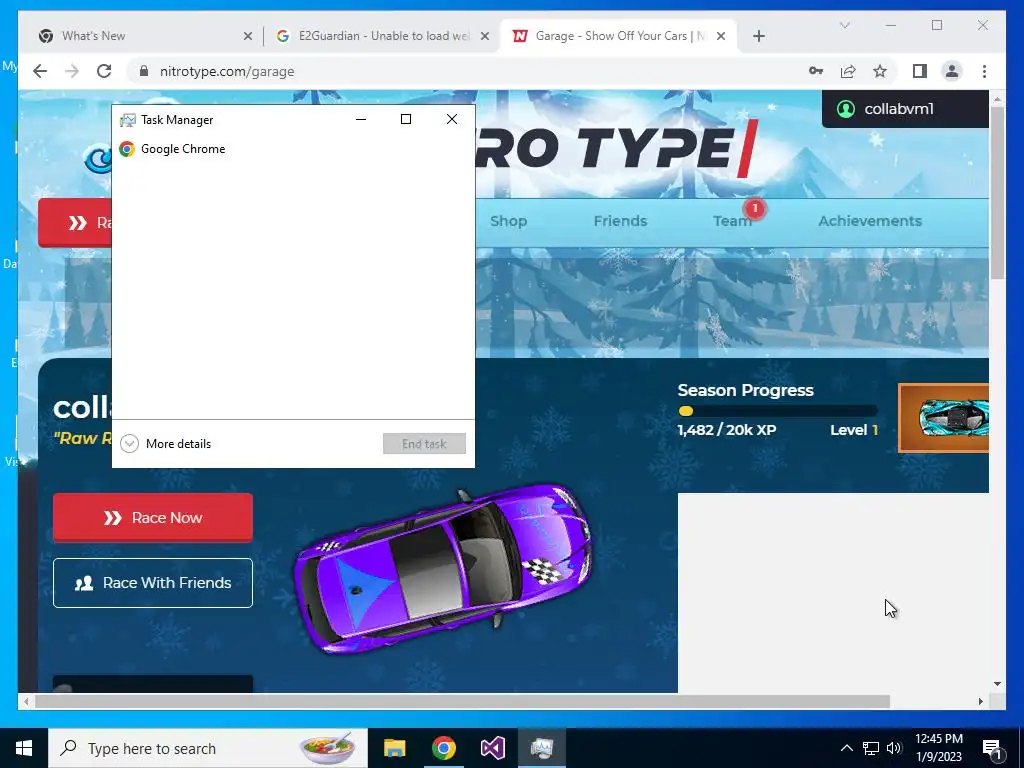Show hidden system tray icons
1024x768 pixels.
click(x=846, y=748)
